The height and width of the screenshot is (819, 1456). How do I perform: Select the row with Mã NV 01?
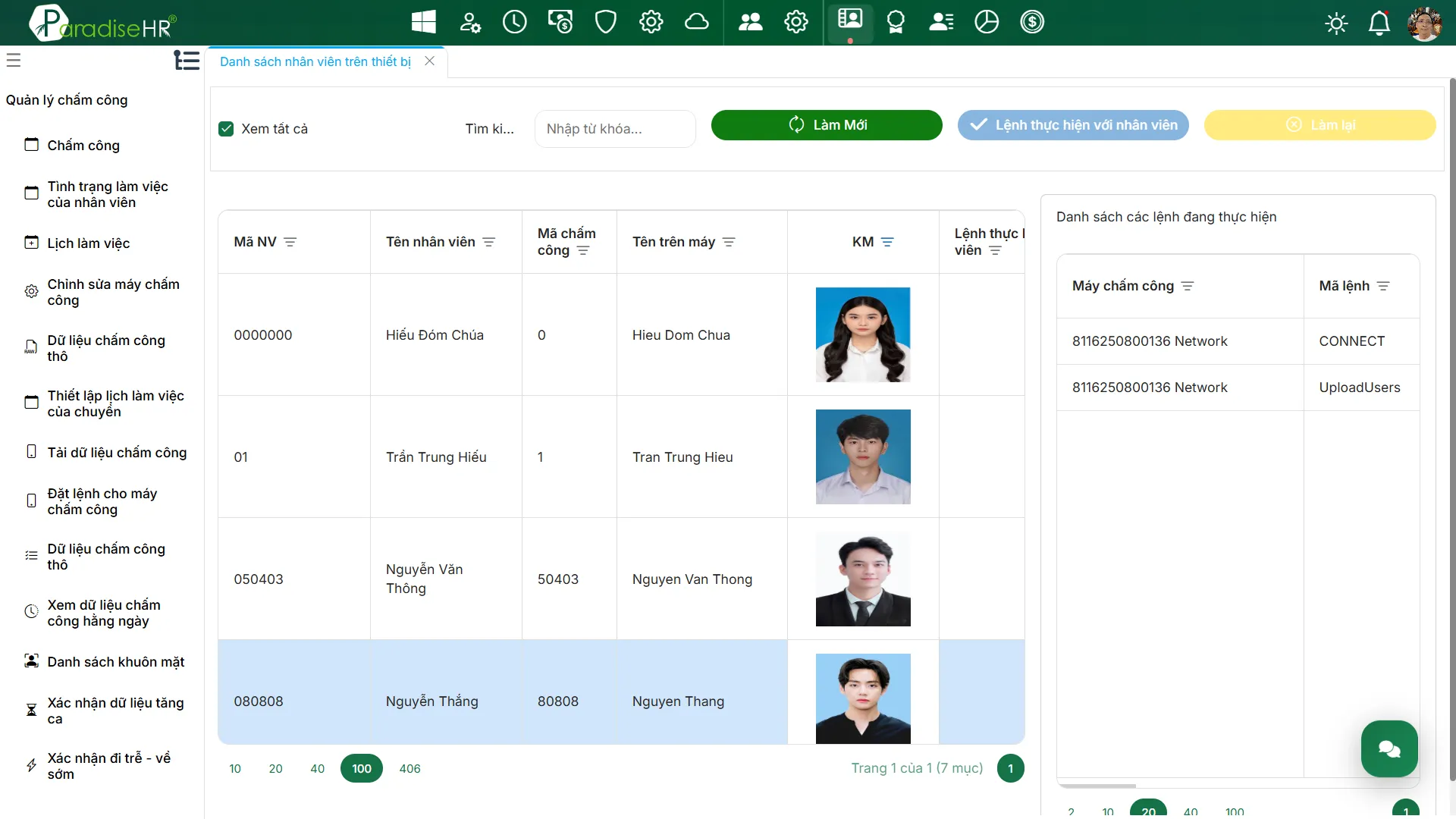coord(621,457)
